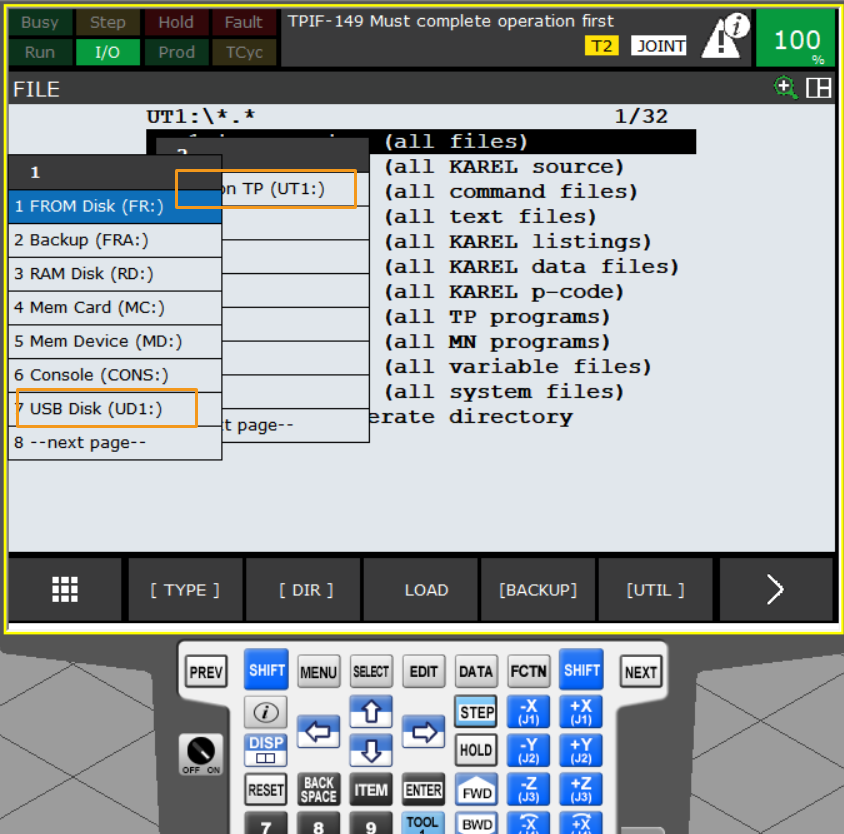Viewport: 844px width, 834px height.
Task: Click the info (i) key on keypad
Action: coord(265,712)
